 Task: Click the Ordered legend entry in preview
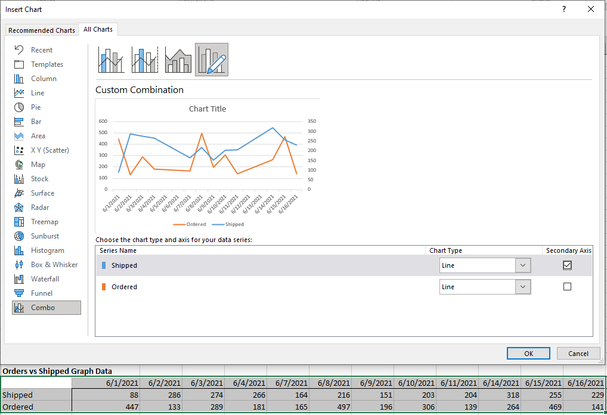coord(190,224)
